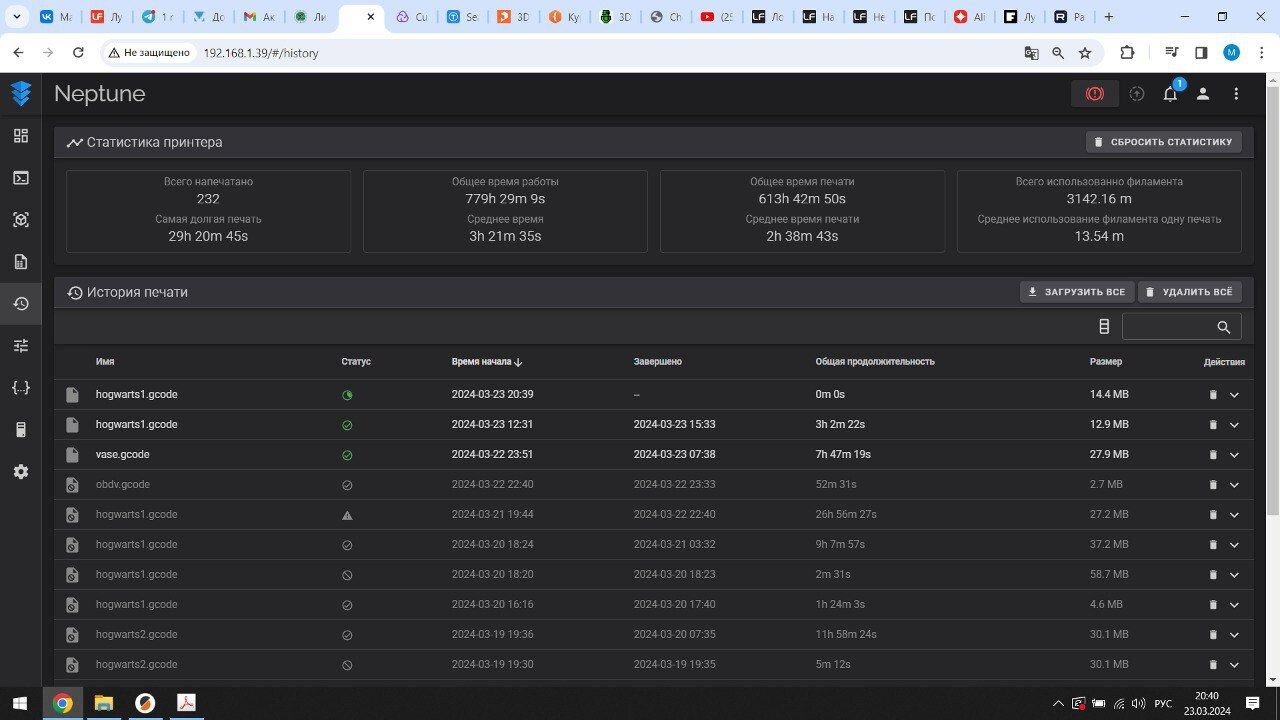Open the three-dot menu in header

point(1236,94)
